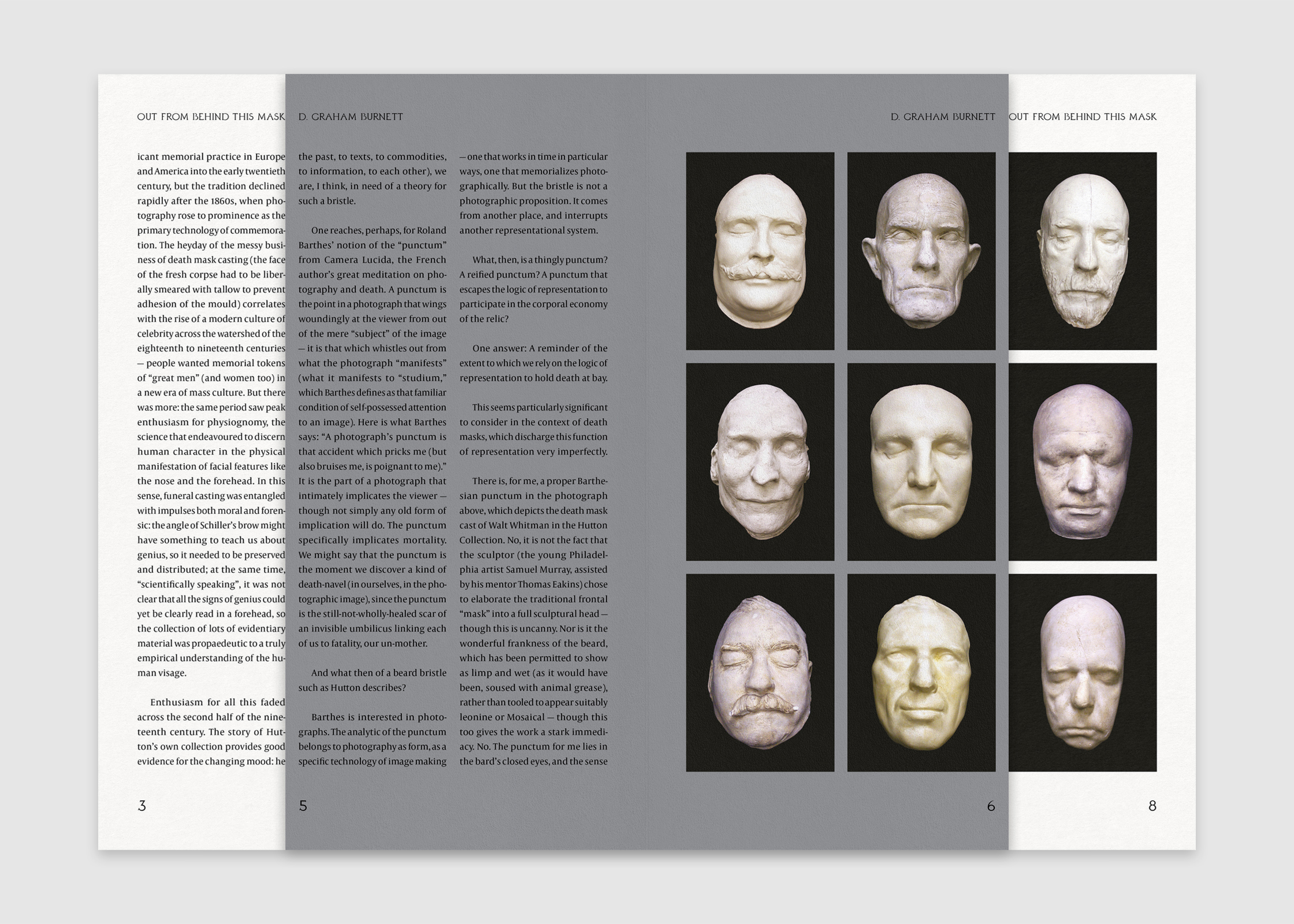Click "D. GRAHAM BURNETT" header on page 5

click(x=351, y=117)
